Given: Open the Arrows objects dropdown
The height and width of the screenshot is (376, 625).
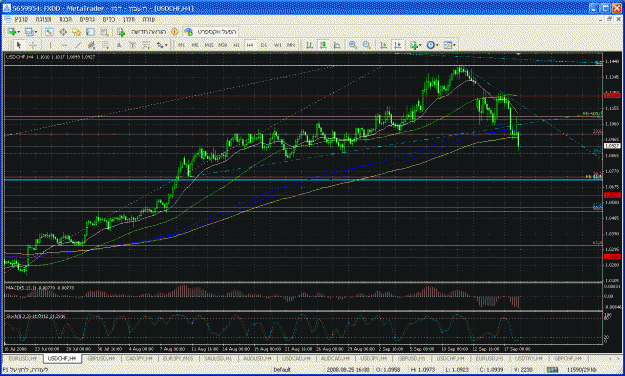Looking at the screenshot, I should (x=161, y=45).
